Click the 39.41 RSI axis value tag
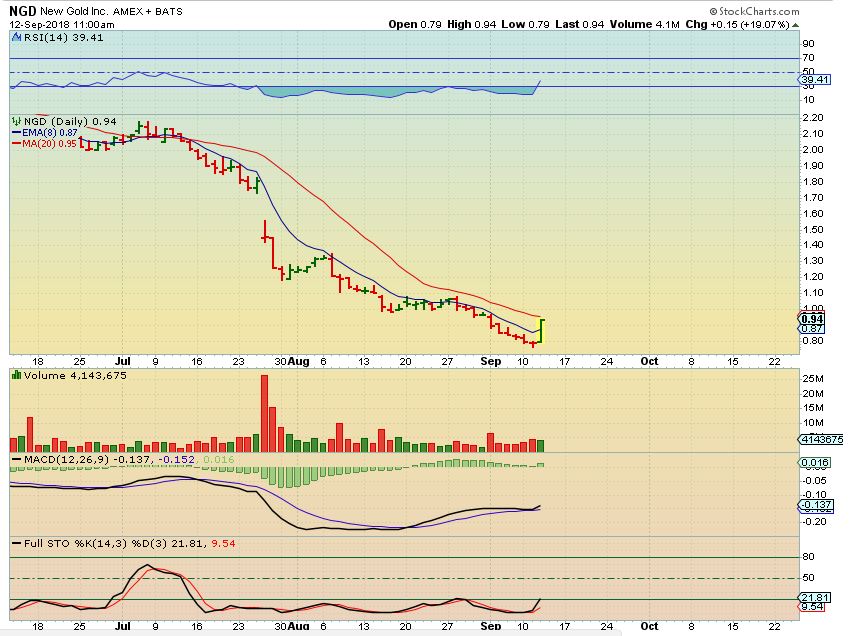The height and width of the screenshot is (636, 859). (815, 79)
